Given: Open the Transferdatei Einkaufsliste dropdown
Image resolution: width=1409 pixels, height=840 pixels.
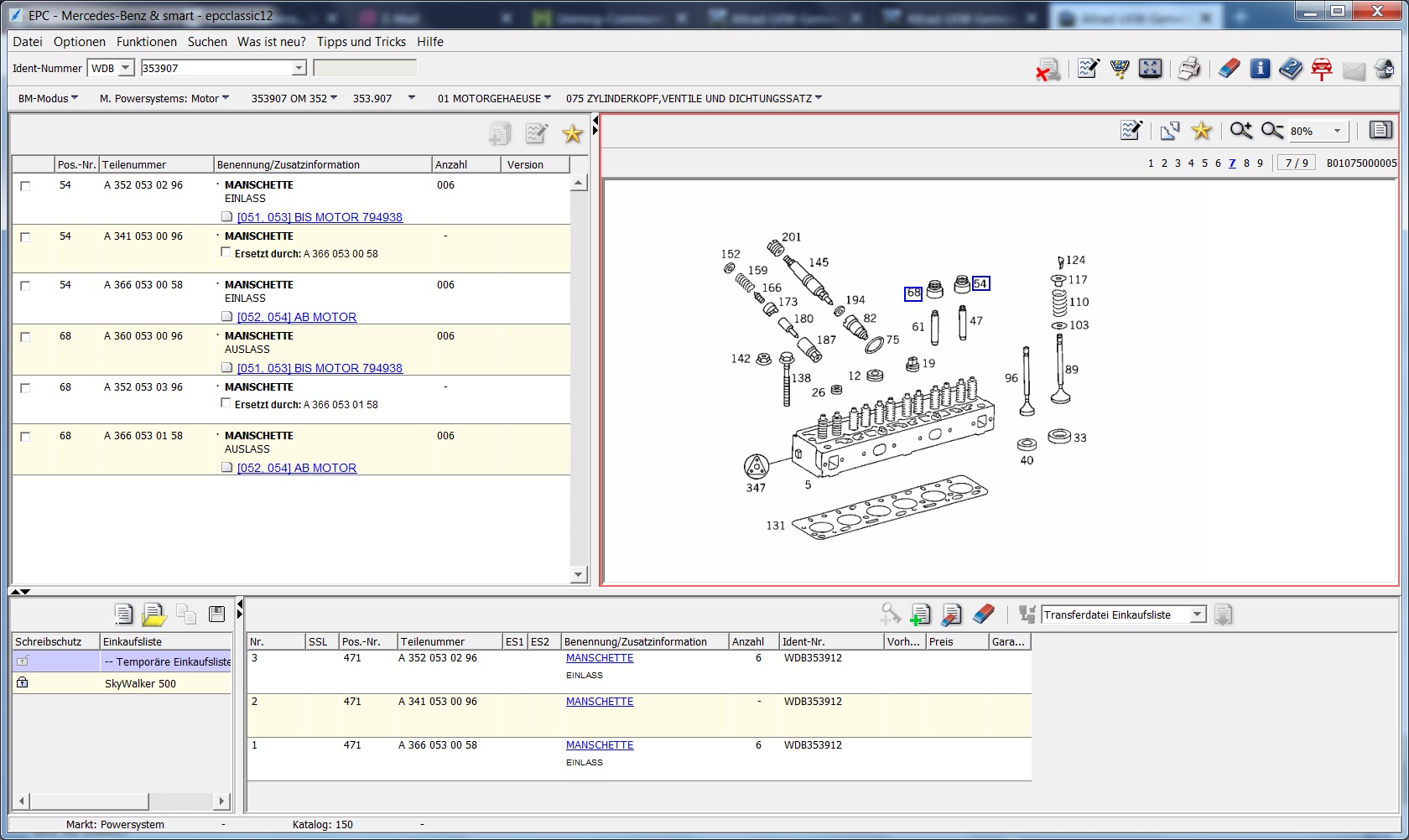Looking at the screenshot, I should tap(1198, 614).
